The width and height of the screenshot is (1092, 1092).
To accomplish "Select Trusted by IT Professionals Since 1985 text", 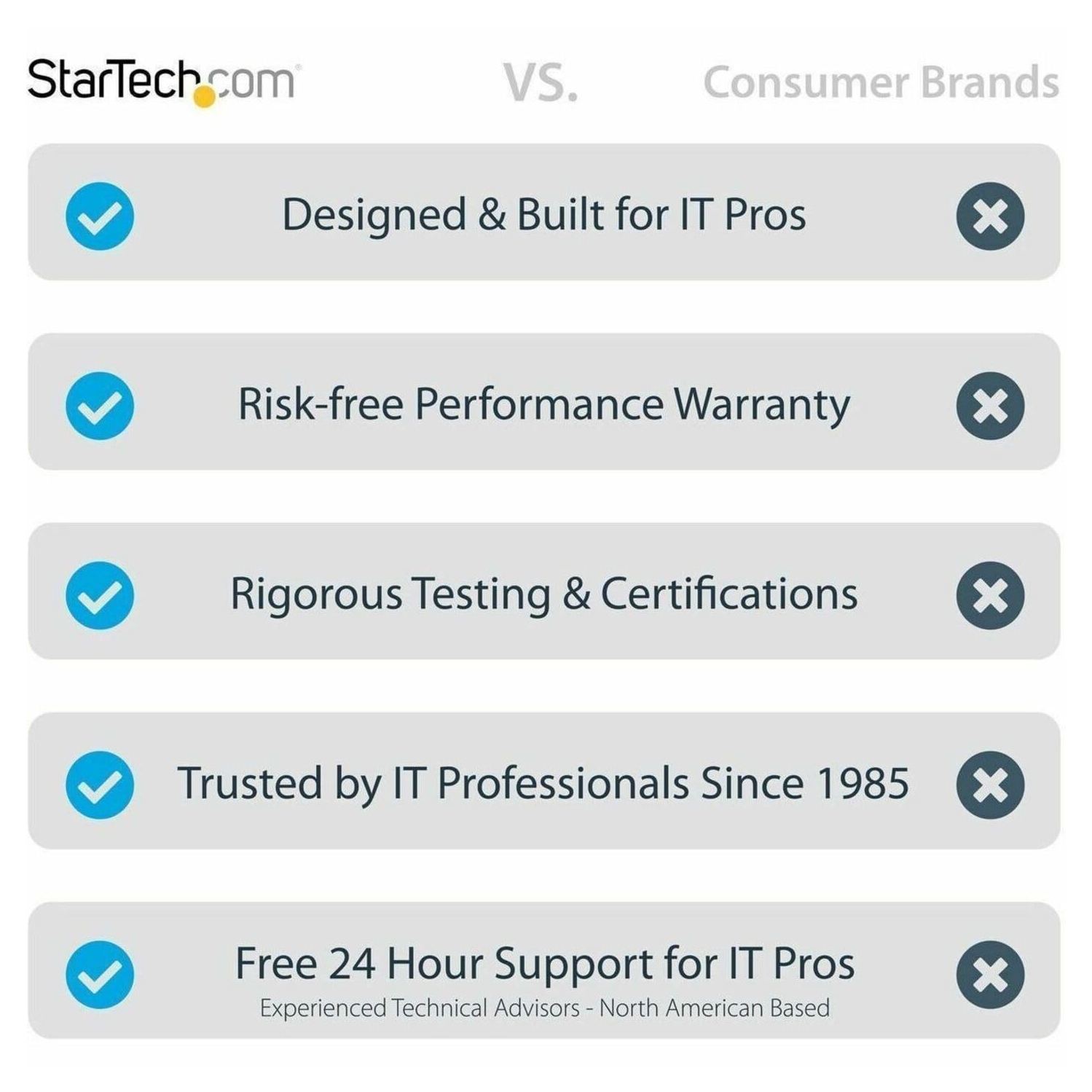I will (543, 783).
